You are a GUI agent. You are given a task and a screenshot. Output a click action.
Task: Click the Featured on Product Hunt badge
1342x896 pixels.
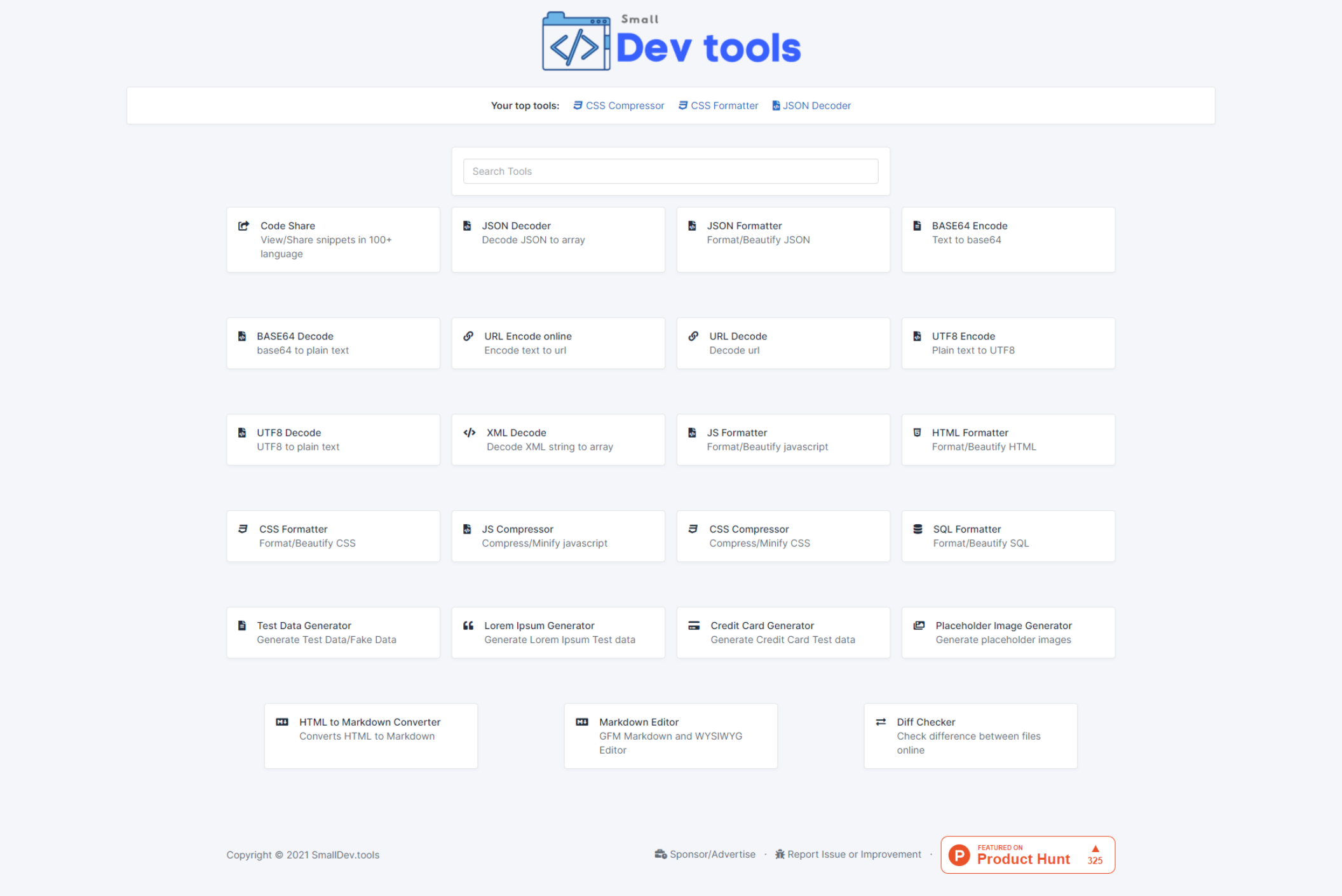1027,855
